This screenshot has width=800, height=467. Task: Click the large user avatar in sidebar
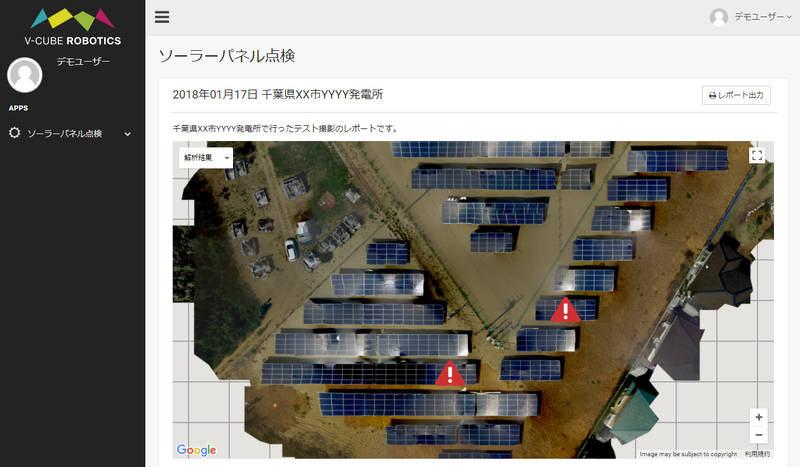coord(25,75)
